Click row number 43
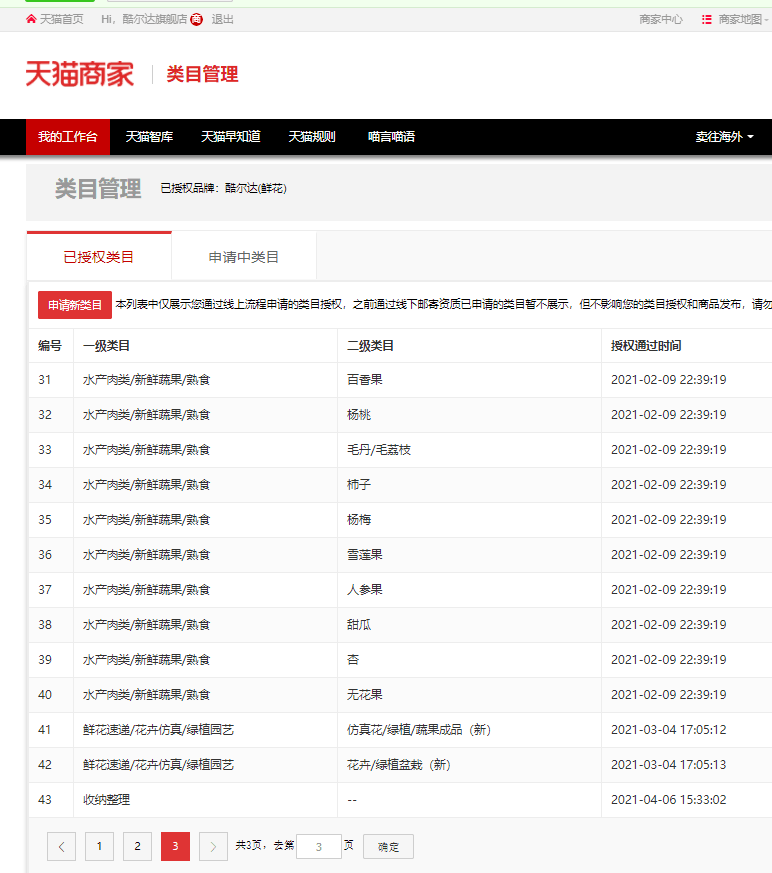 (45, 800)
